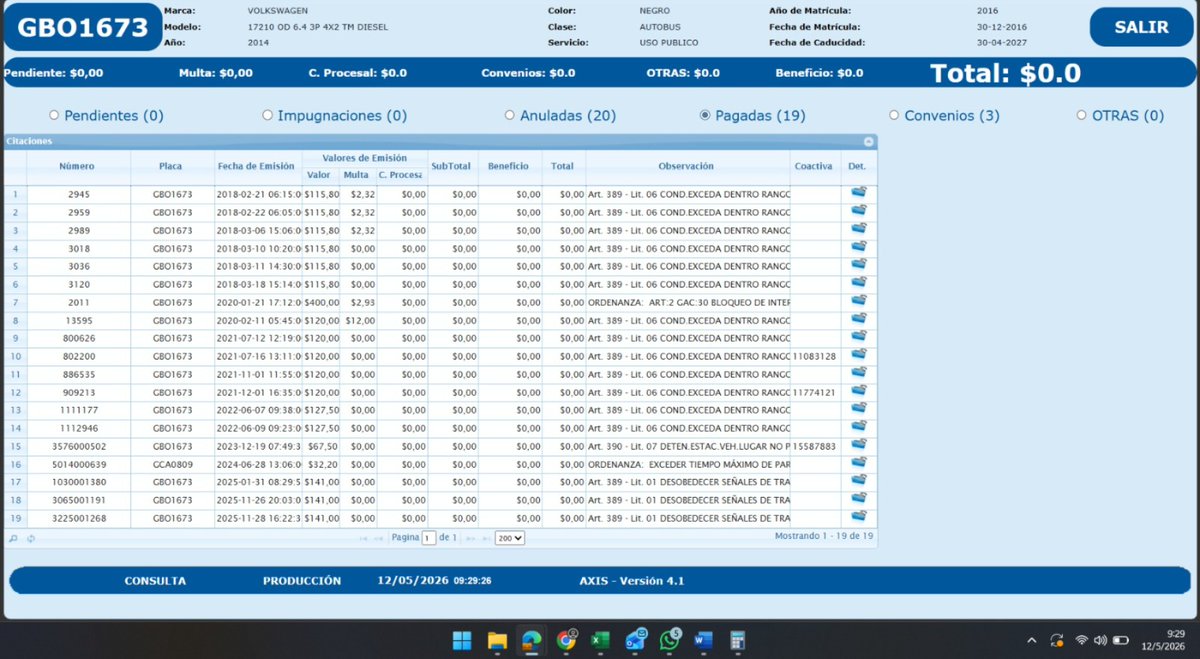Go to last page pagination arrow
This screenshot has height=659, width=1200.
pos(486,538)
